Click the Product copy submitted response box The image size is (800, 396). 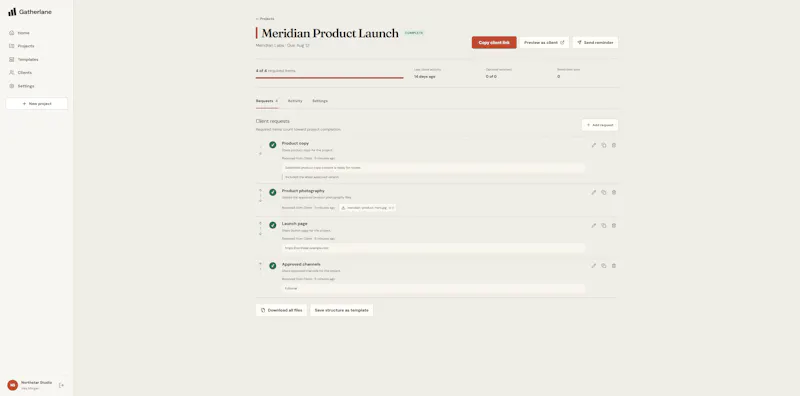(433, 167)
